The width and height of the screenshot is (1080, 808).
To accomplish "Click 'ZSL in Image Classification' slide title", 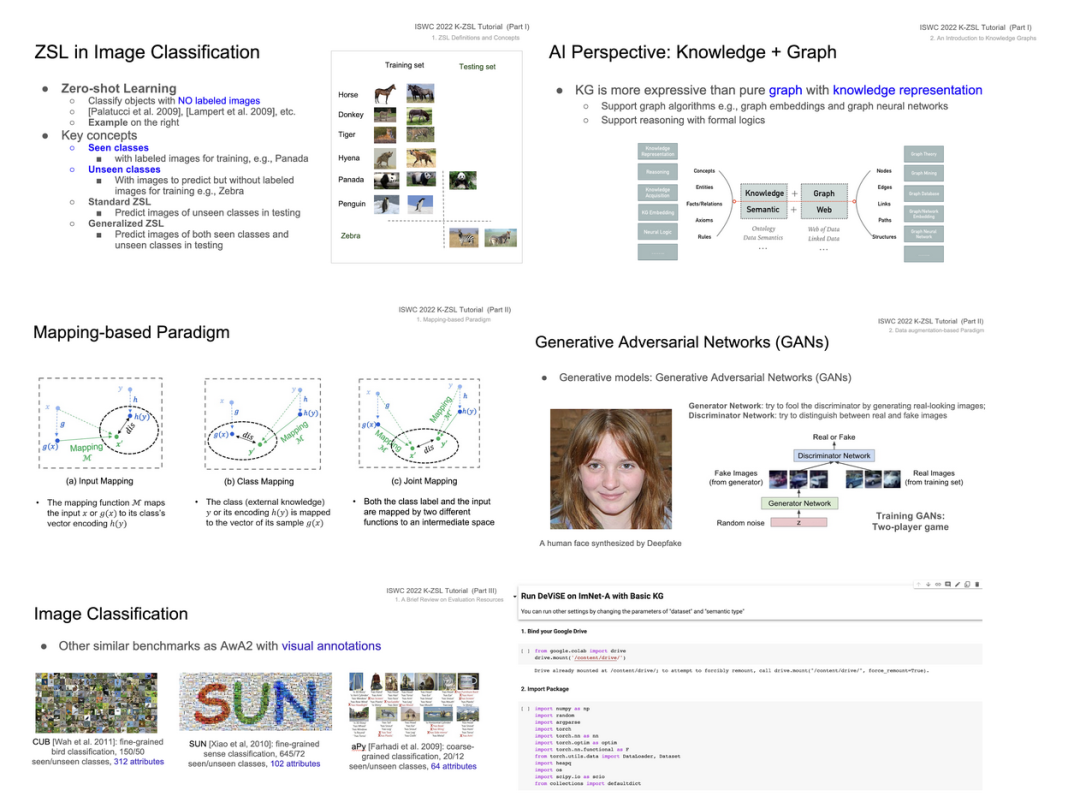I will click(x=147, y=52).
